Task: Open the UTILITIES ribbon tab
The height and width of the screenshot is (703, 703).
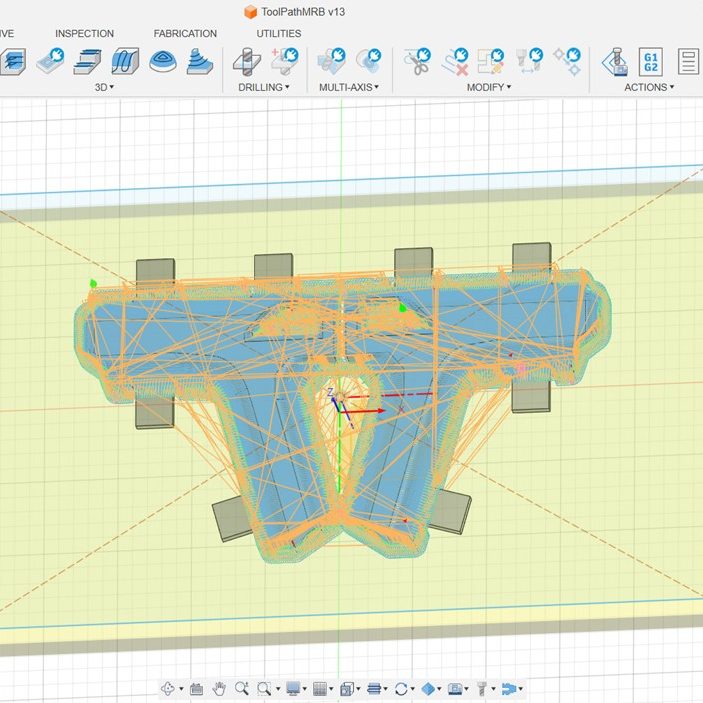Action: [278, 34]
